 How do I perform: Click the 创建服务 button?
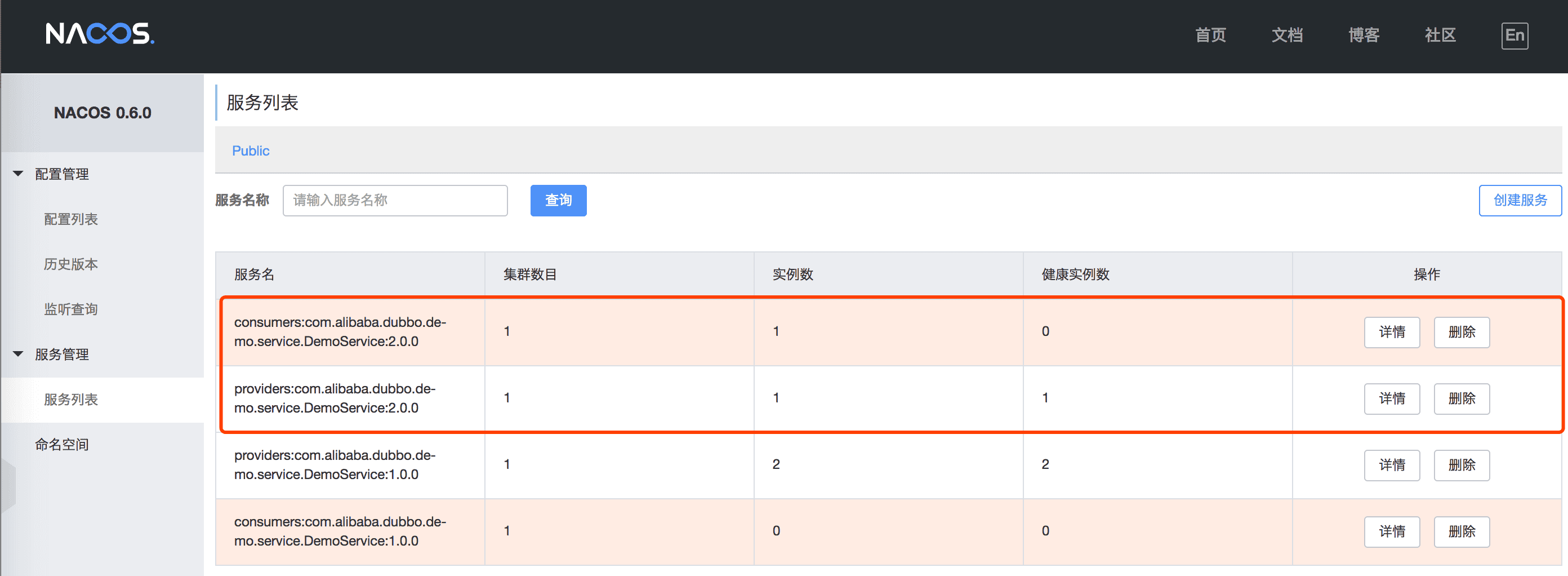pyautogui.click(x=1520, y=200)
